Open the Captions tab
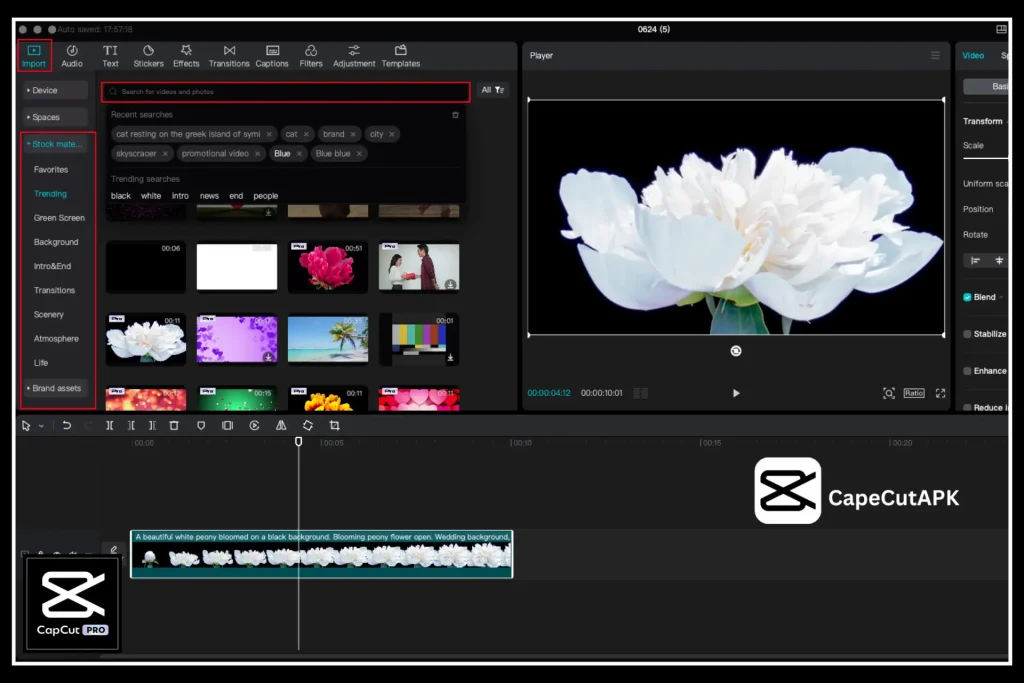Image resolution: width=1024 pixels, height=683 pixels. [x=272, y=56]
